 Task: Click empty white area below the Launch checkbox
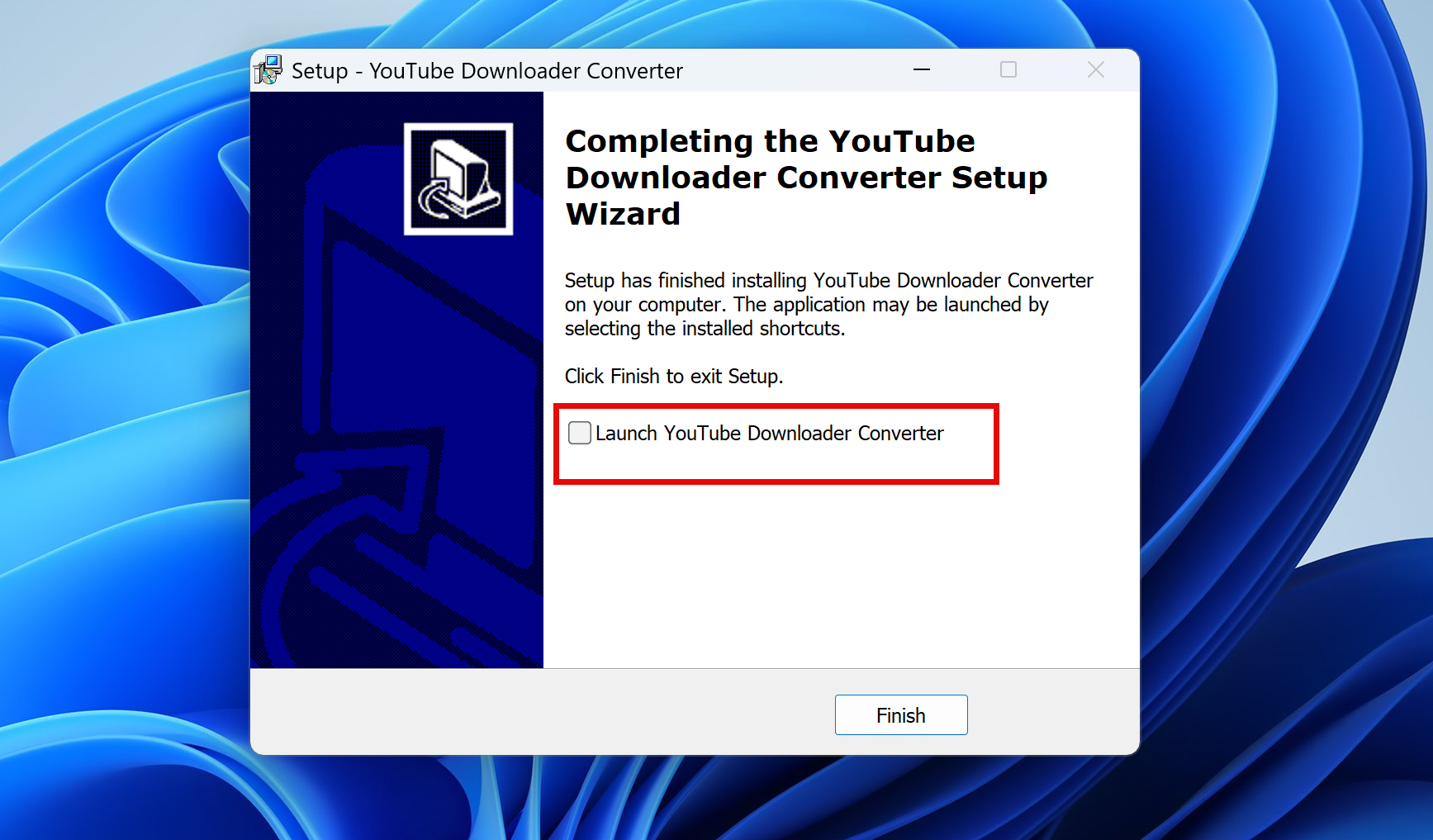tap(826, 570)
